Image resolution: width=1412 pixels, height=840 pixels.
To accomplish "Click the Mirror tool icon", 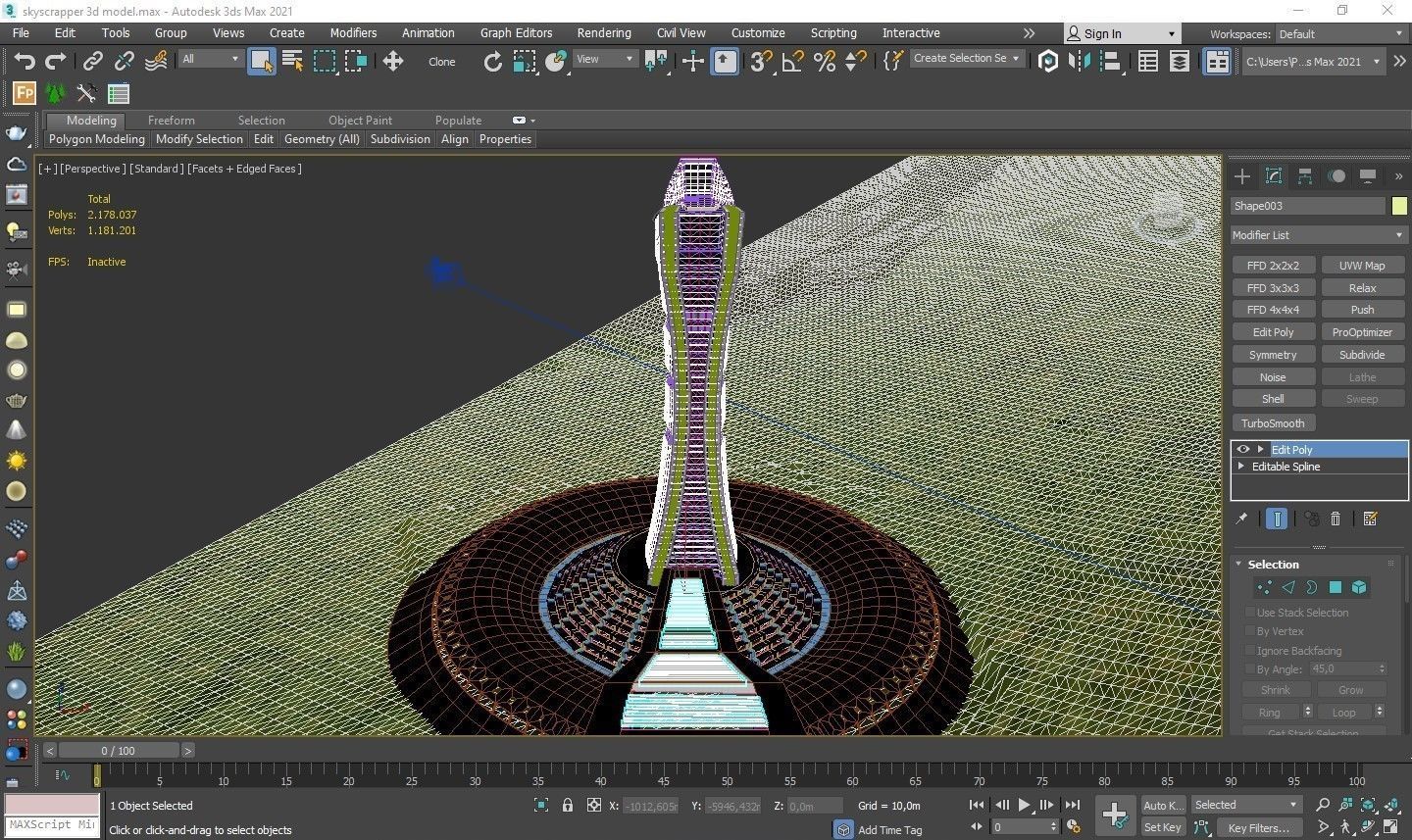I will [1080, 62].
